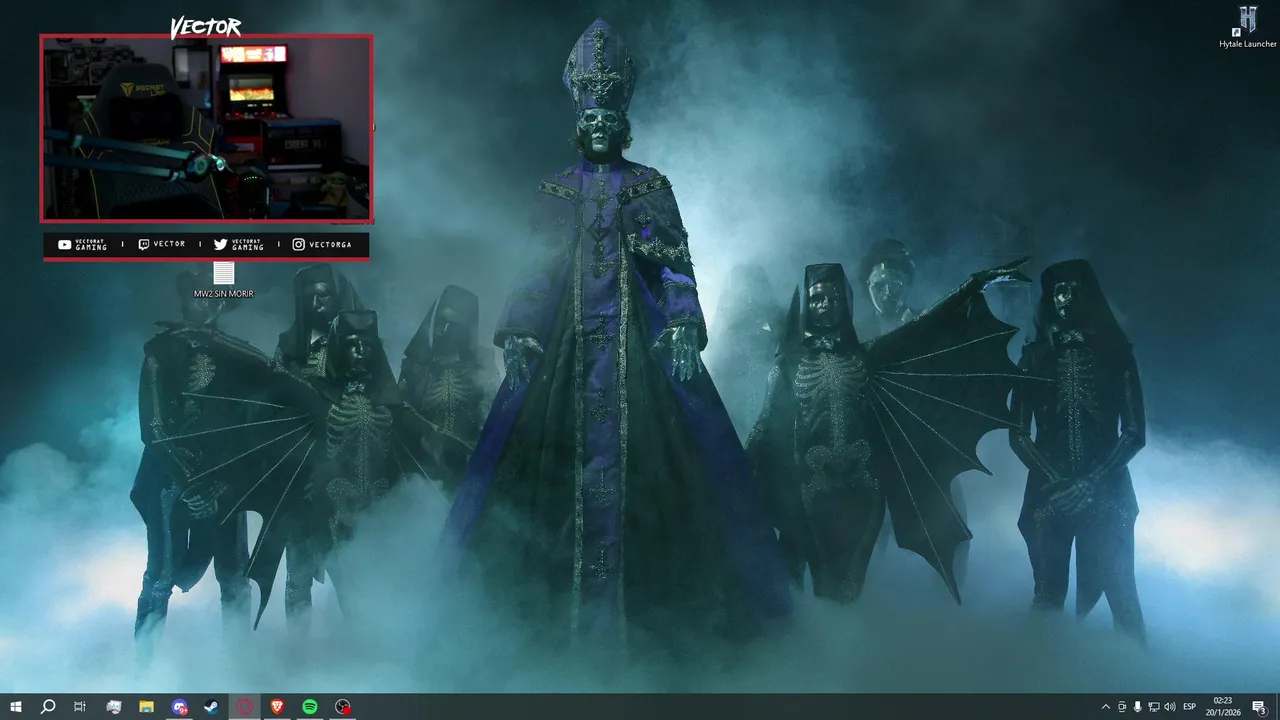Open Discord from the taskbar
The height and width of the screenshot is (720, 1280).
pos(179,707)
